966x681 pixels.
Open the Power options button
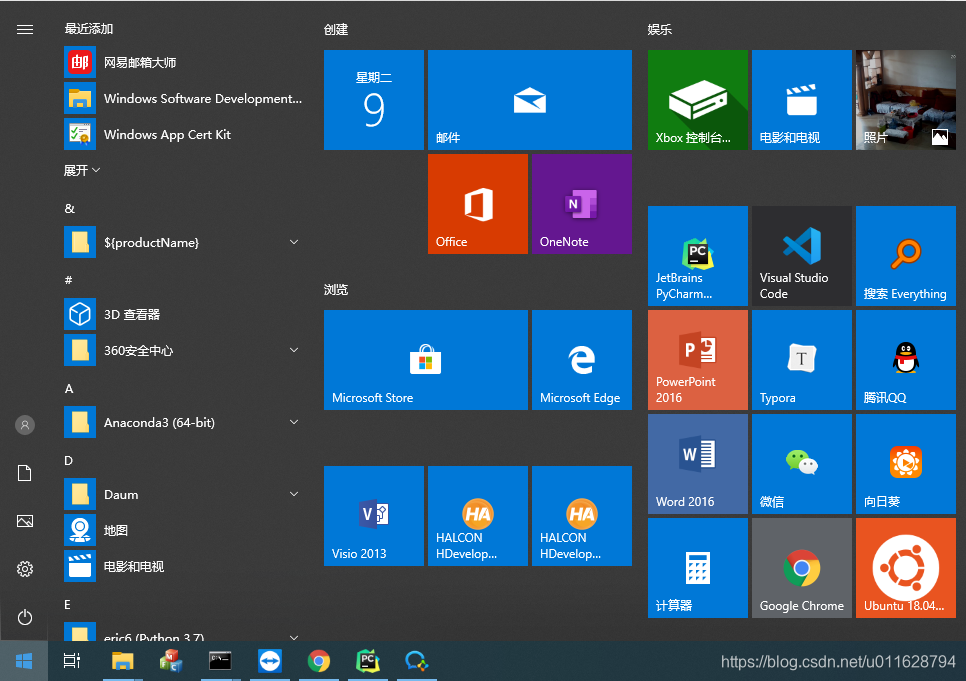pos(25,617)
